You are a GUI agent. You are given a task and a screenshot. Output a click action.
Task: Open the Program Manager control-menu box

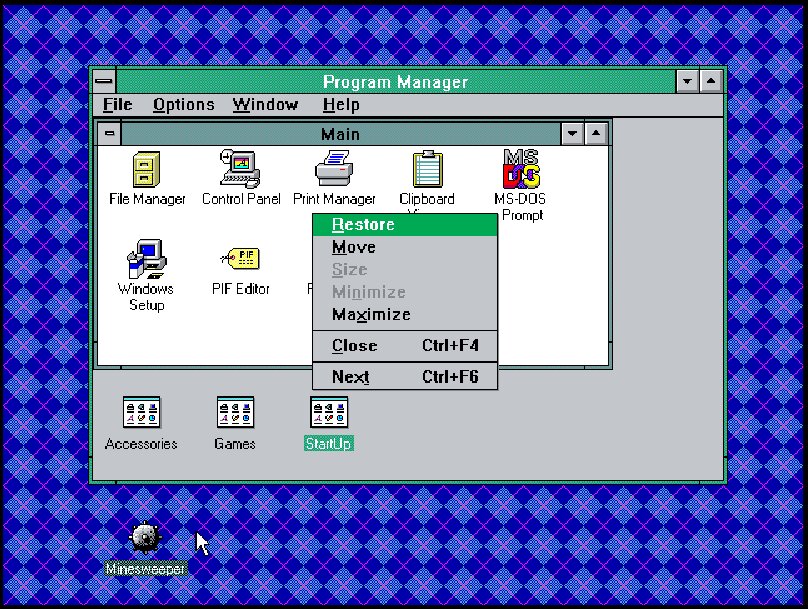click(x=104, y=81)
